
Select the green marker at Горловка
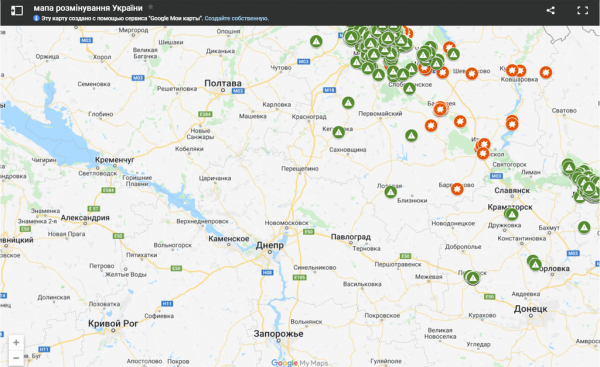535,264
